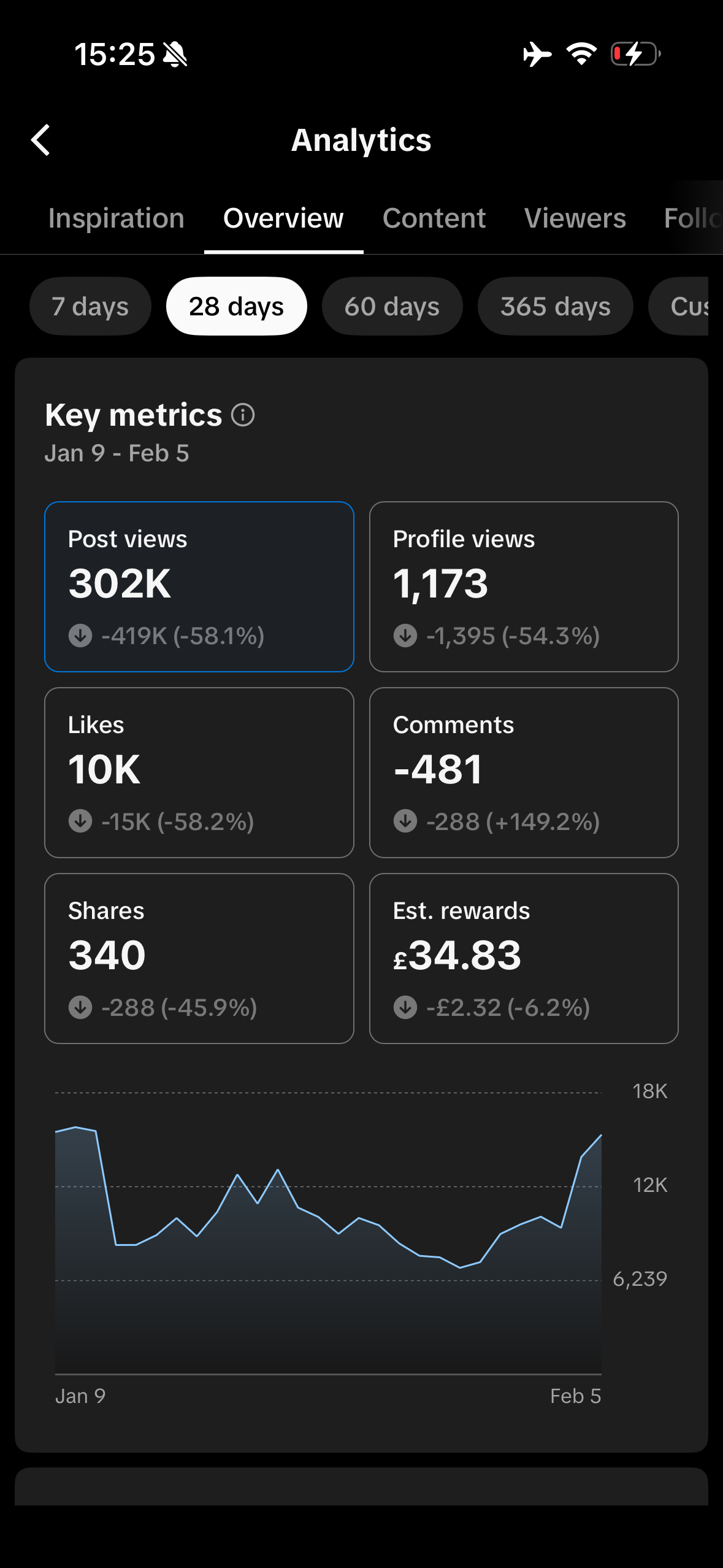
Task: Tap the Feb 5 peak on chart
Action: coord(600,1136)
